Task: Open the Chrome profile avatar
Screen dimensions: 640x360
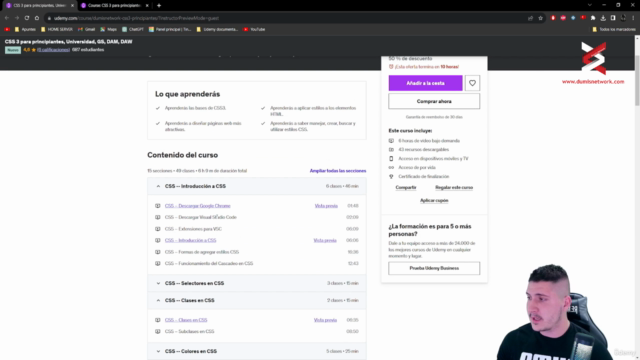Action: coord(623,18)
